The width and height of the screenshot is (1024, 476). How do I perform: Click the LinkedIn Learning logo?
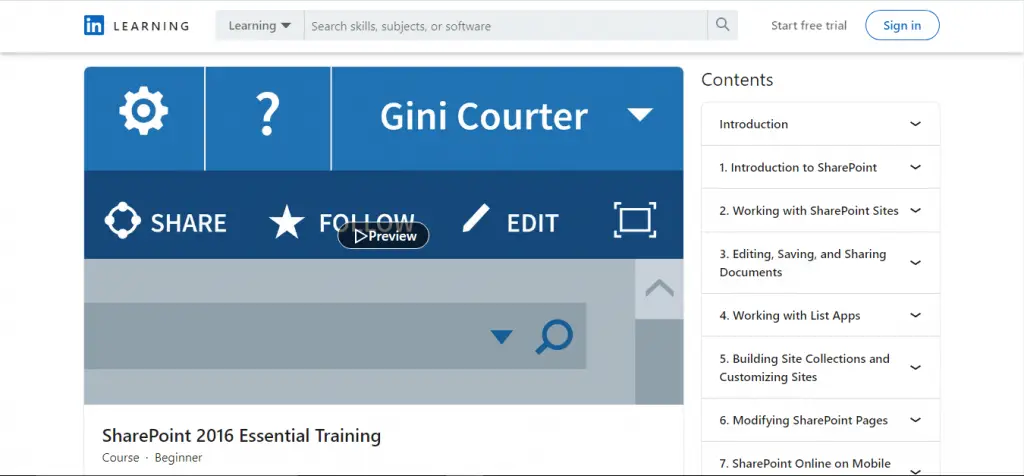(x=136, y=26)
